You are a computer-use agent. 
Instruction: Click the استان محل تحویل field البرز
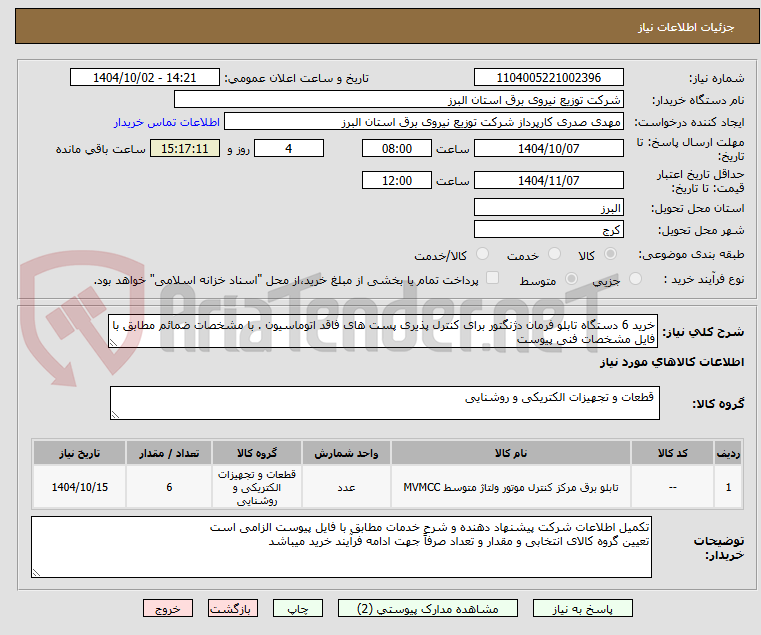pyautogui.click(x=548, y=207)
